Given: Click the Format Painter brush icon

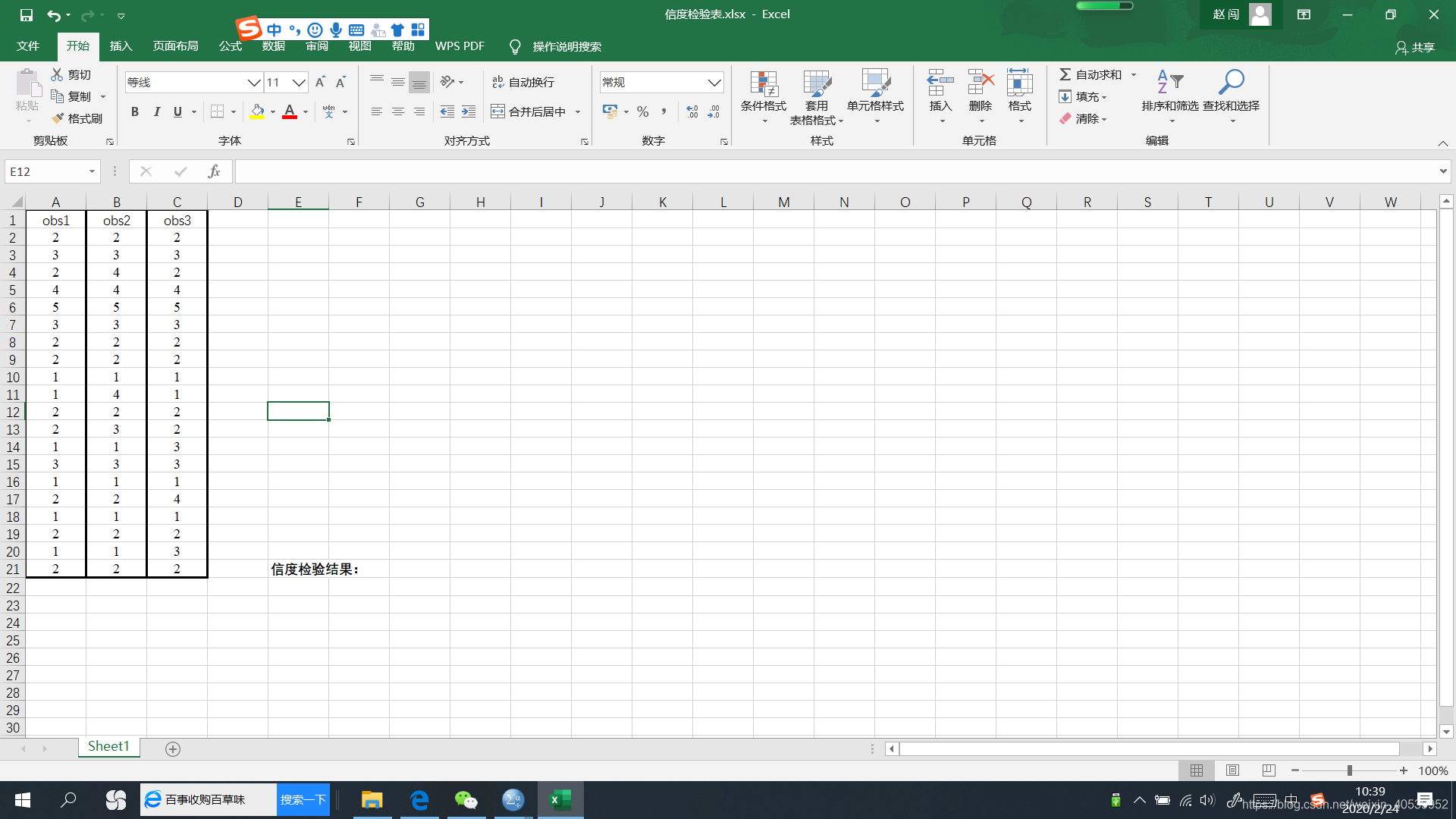Looking at the screenshot, I should 58,118.
